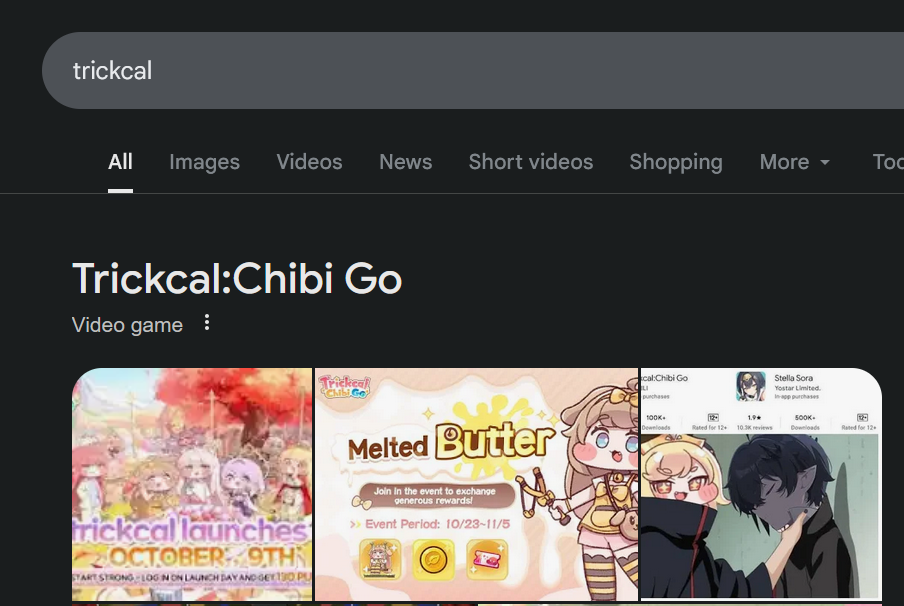The height and width of the screenshot is (606, 904).
Task: Switch to the Videos tab
Action: 310,162
